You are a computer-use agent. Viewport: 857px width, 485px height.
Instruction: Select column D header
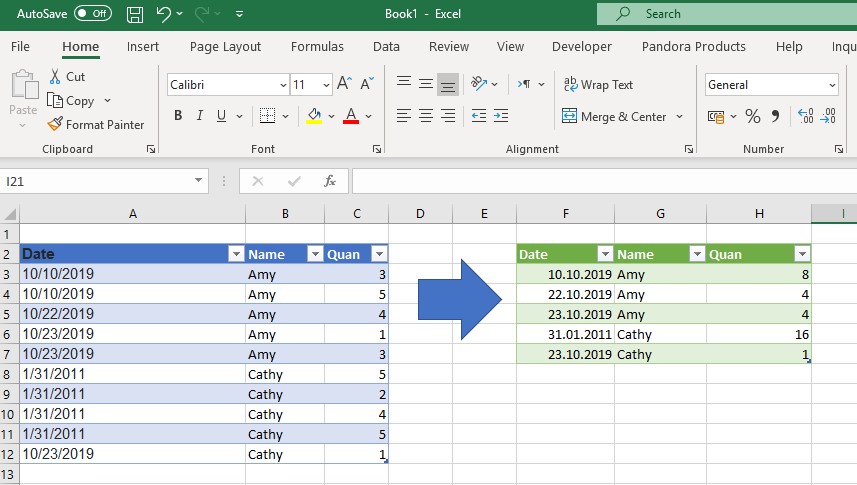420,214
